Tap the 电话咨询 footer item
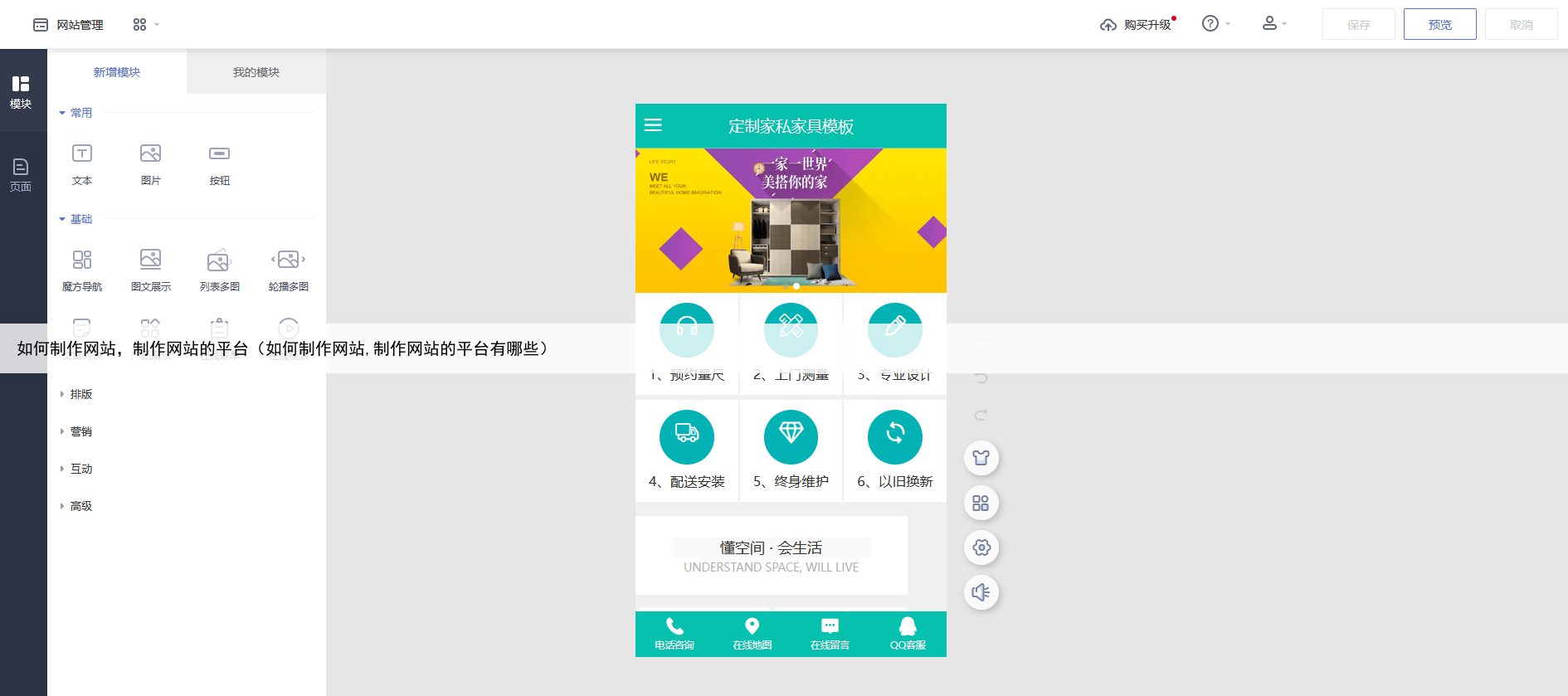1568x696 pixels. [x=674, y=634]
